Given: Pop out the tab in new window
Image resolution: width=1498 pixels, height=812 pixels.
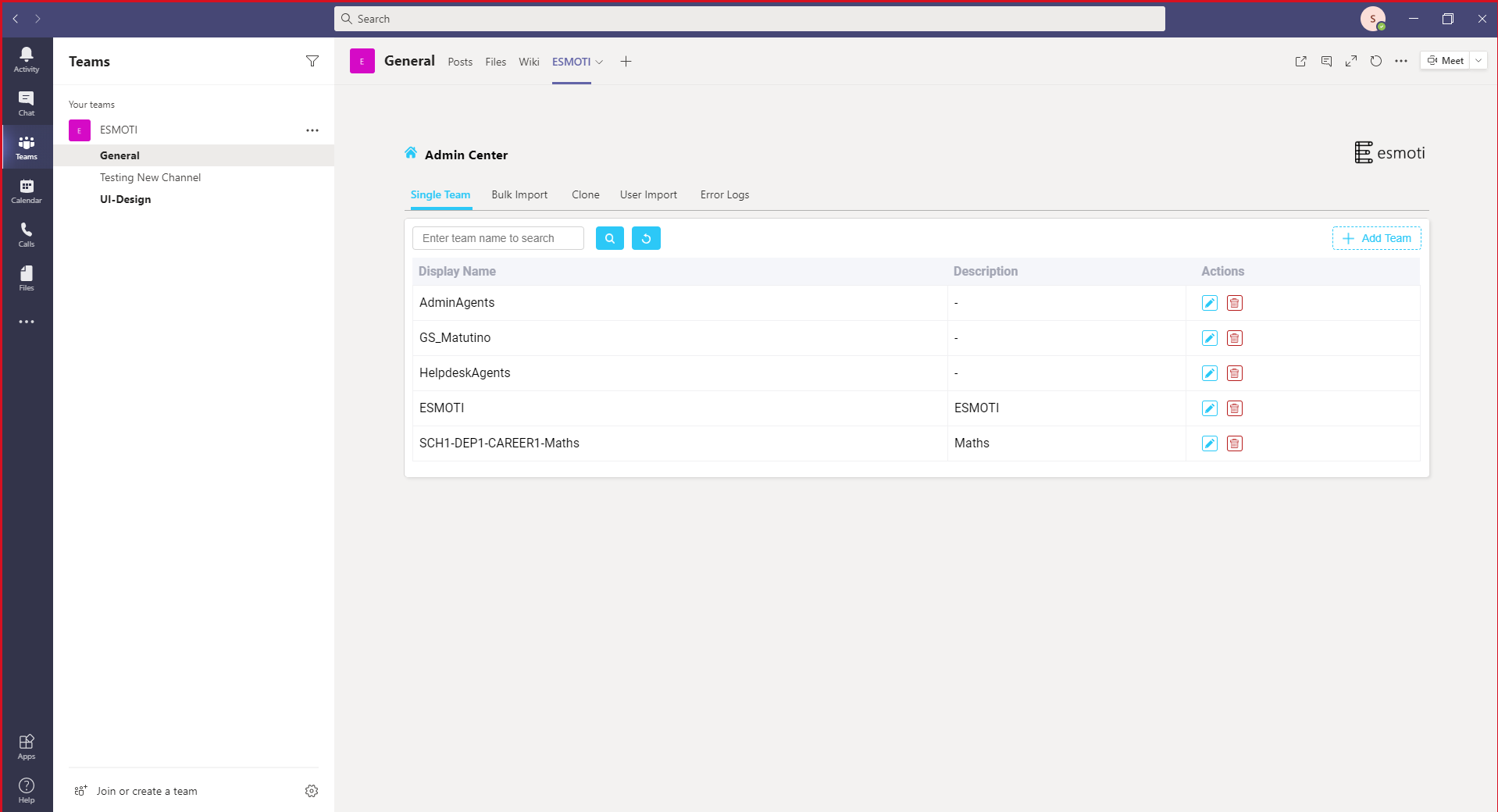Looking at the screenshot, I should click(1301, 61).
